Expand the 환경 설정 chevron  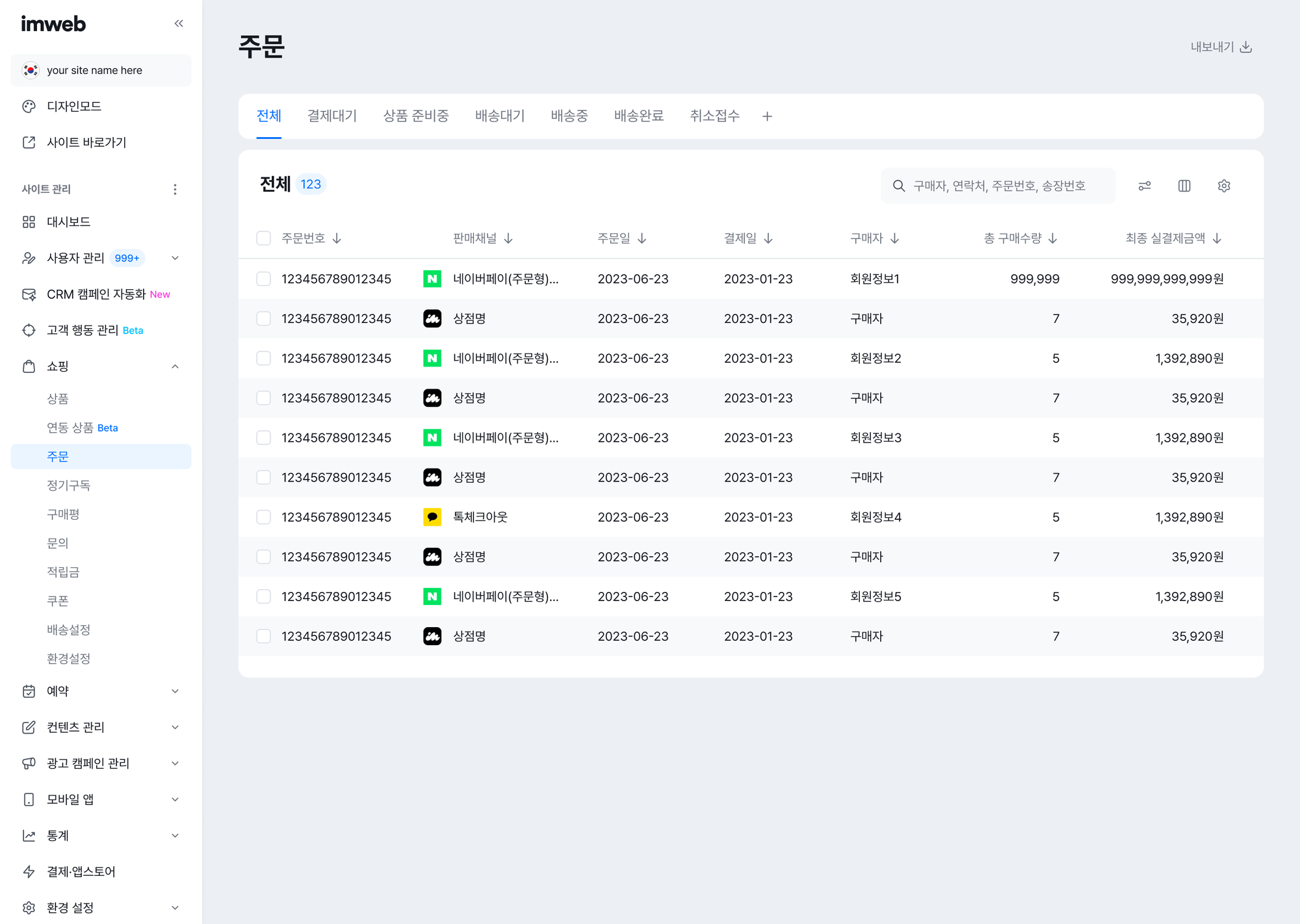point(175,908)
